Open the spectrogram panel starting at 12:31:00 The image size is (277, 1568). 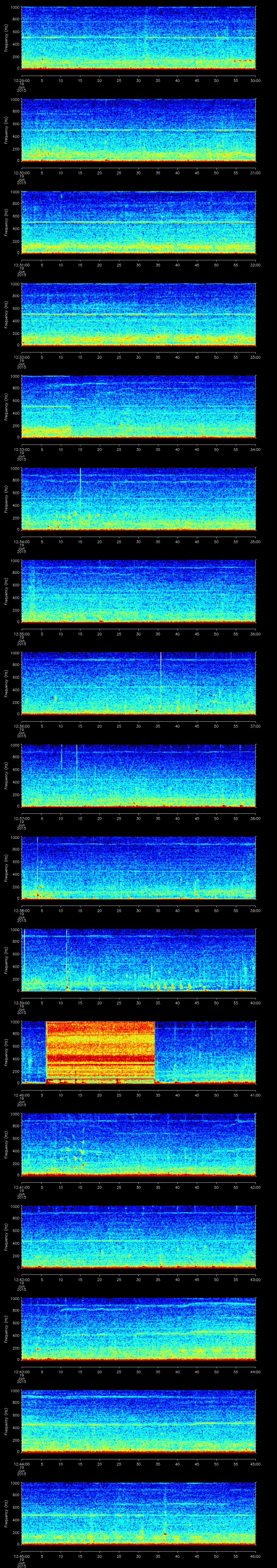(139, 222)
